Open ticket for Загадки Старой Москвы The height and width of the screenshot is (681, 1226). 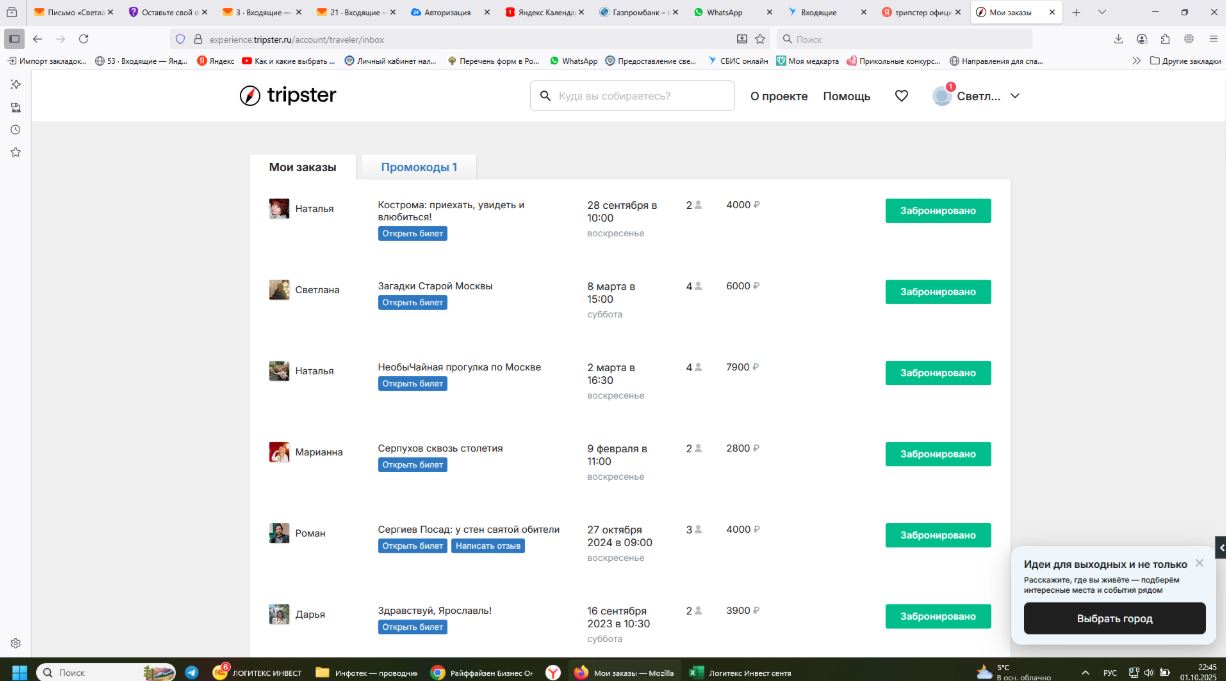pyautogui.click(x=412, y=303)
